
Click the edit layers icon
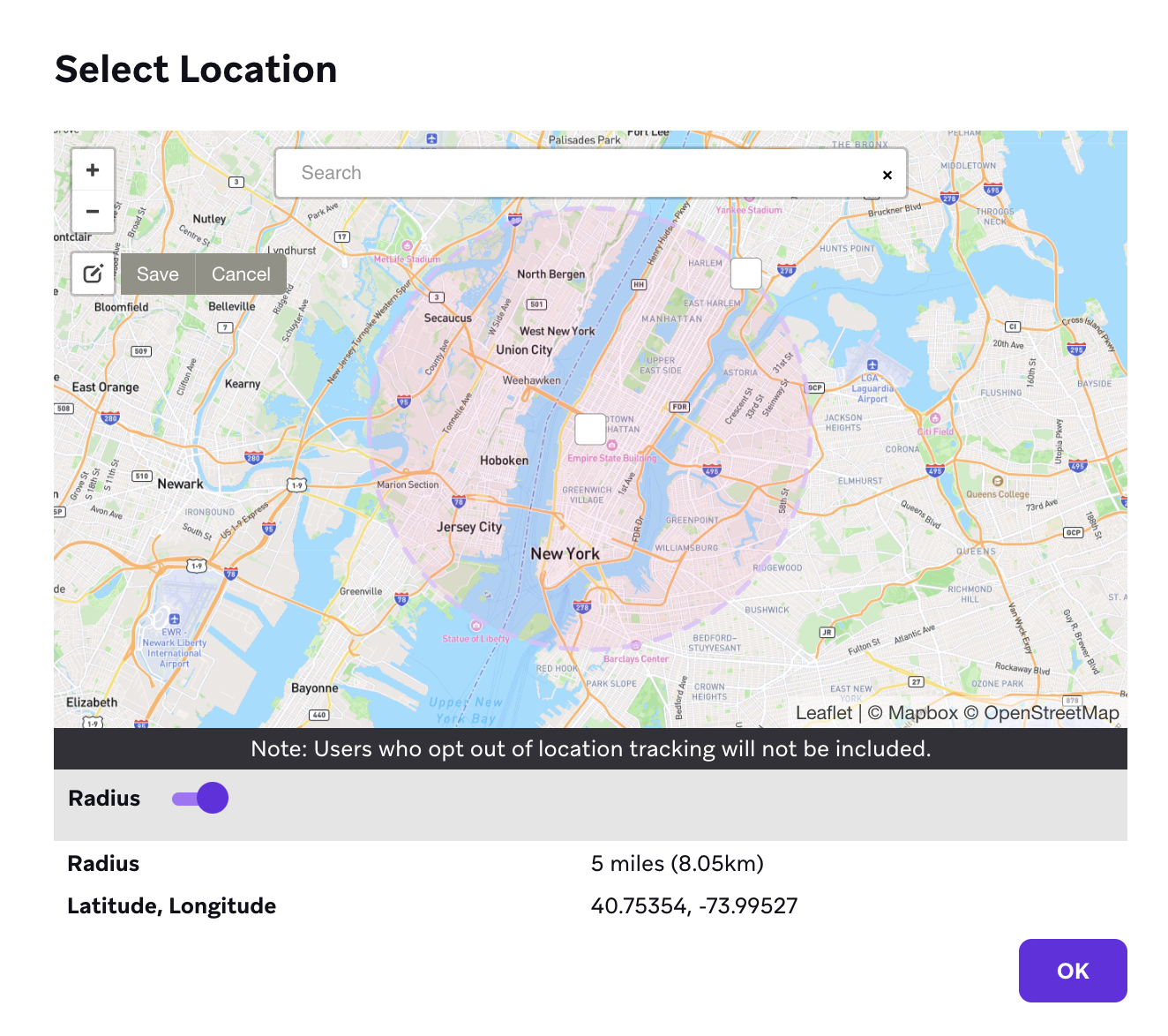[x=93, y=274]
